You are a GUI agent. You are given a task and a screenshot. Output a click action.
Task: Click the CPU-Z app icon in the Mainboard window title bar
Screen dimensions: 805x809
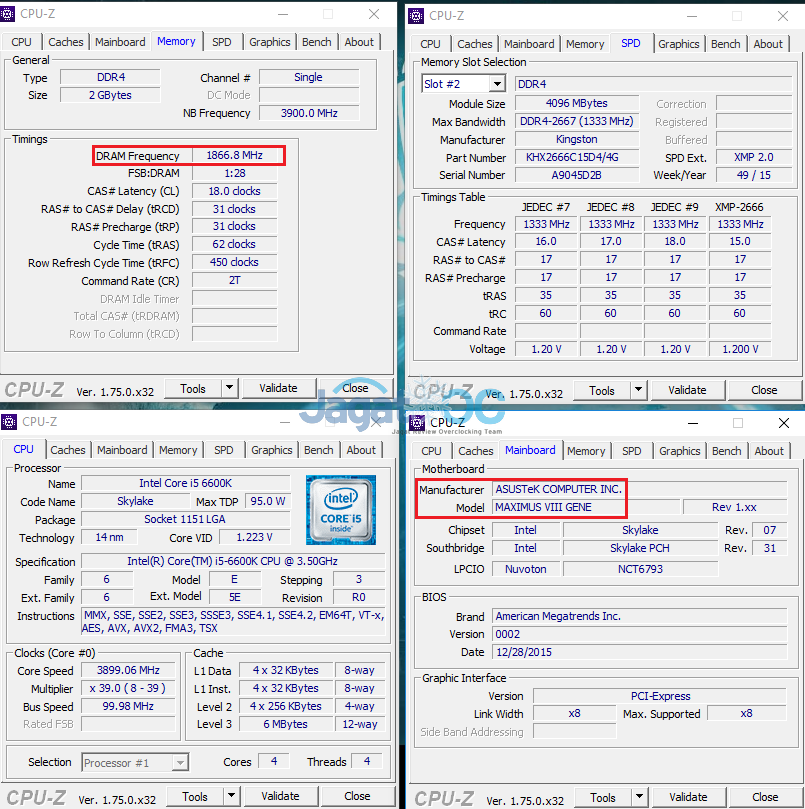coord(417,423)
